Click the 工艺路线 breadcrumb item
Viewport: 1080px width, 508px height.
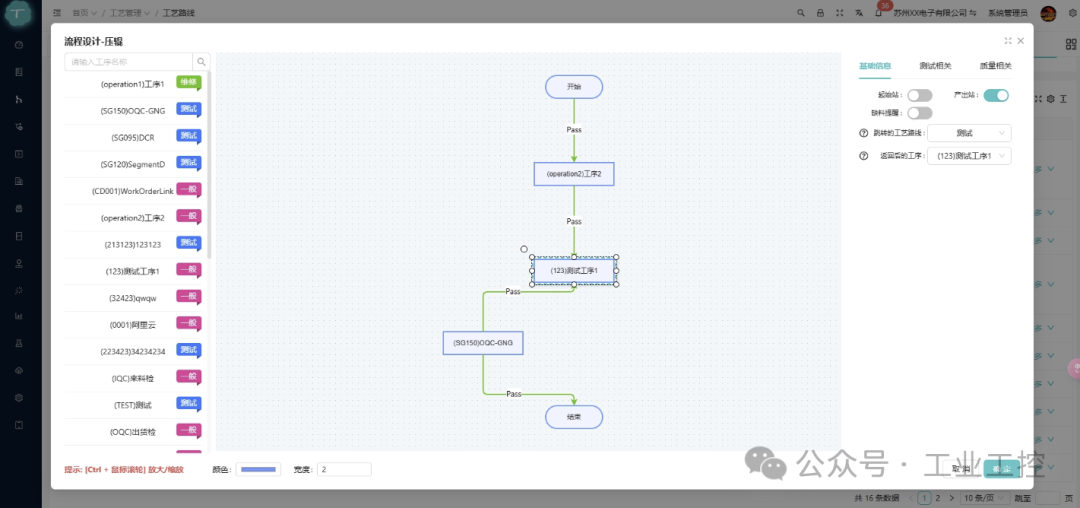[178, 13]
